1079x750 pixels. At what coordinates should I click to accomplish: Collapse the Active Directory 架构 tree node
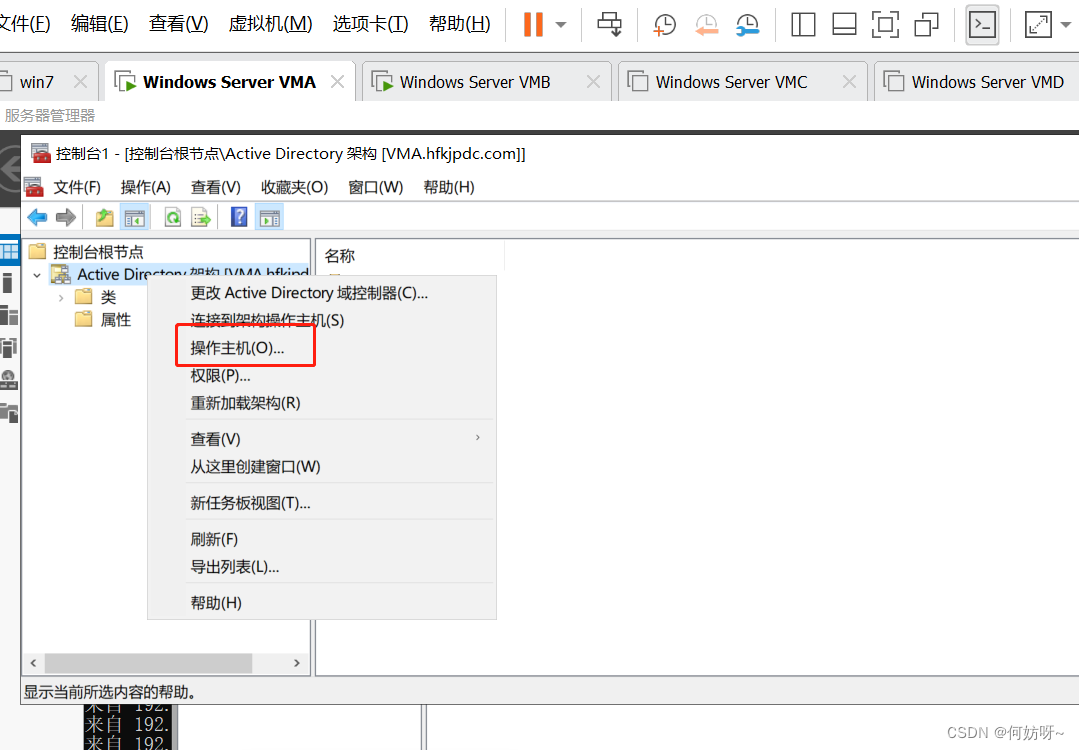(x=38, y=274)
